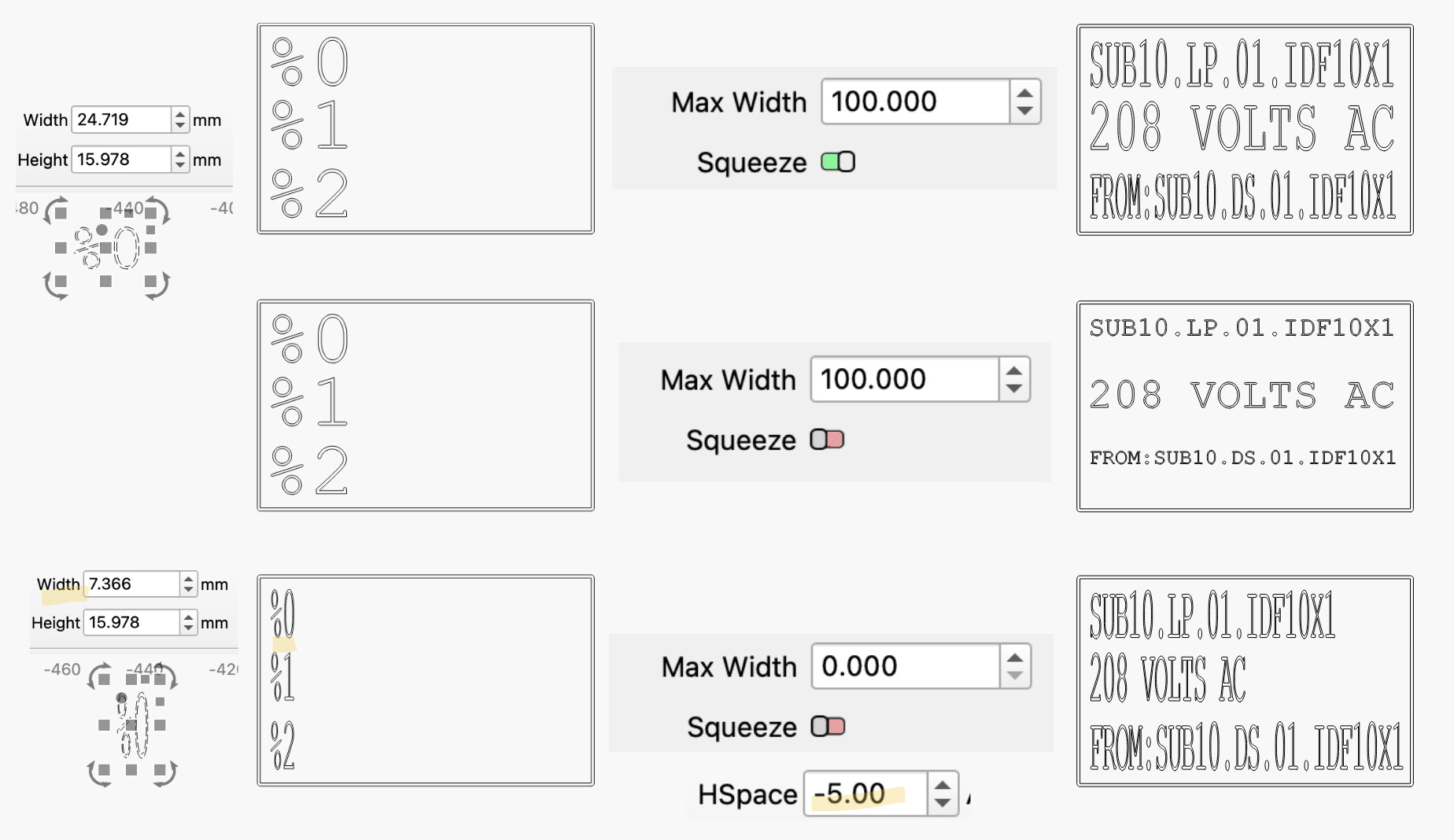
Task: Click top-left rotate handle of wide %0 selection
Action: tap(55, 211)
